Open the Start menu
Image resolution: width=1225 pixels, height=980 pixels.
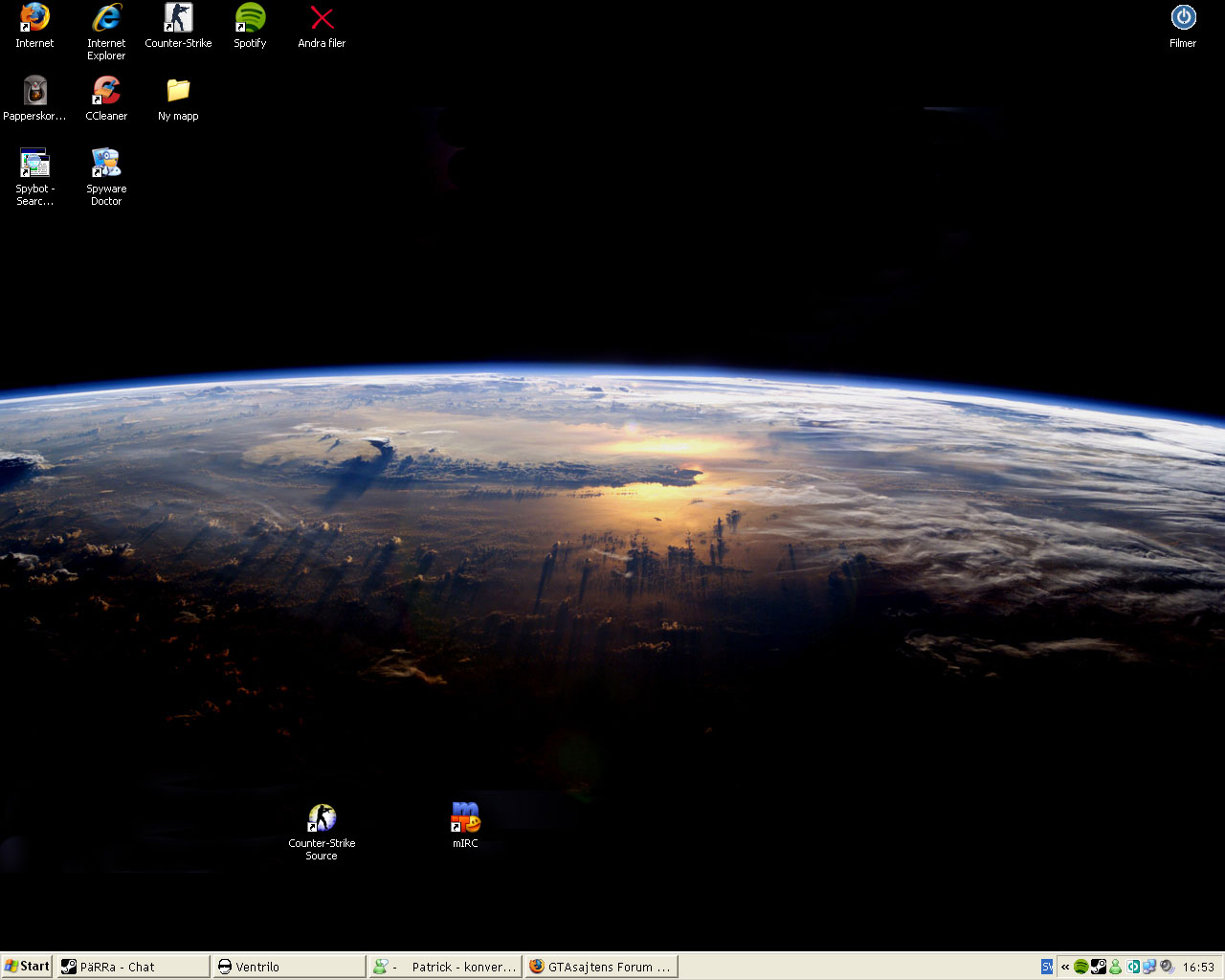(x=27, y=967)
